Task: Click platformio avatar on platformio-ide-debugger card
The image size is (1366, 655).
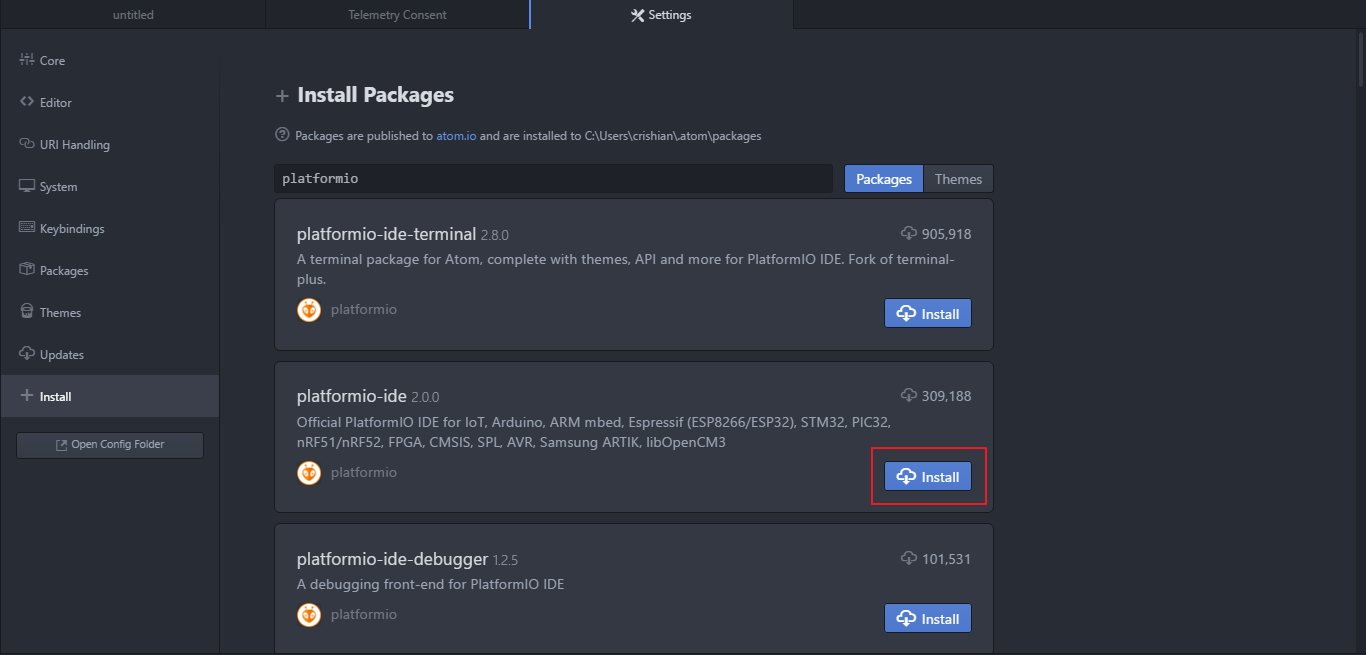Action: pos(309,614)
